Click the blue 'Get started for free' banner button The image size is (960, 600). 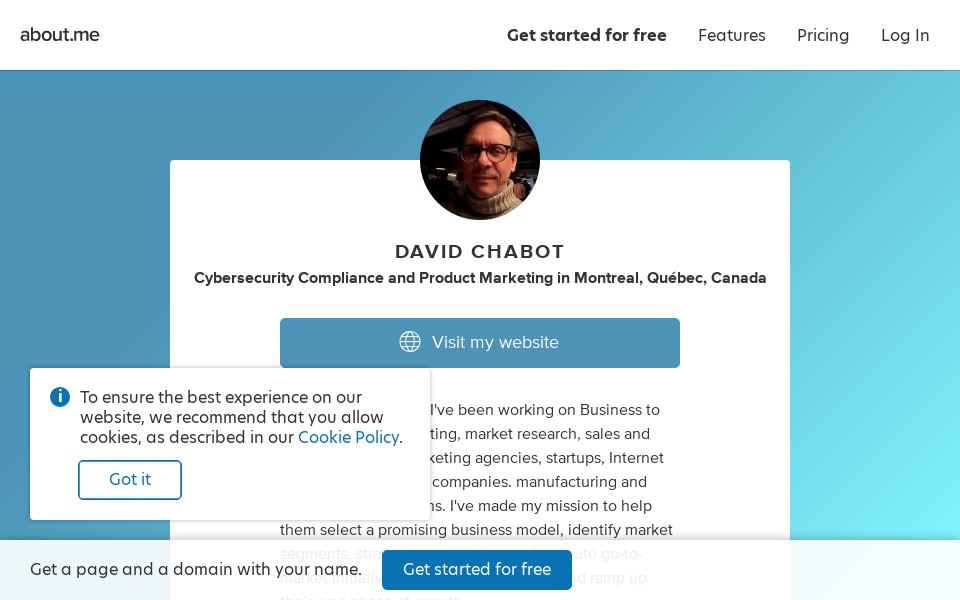[x=476, y=570]
